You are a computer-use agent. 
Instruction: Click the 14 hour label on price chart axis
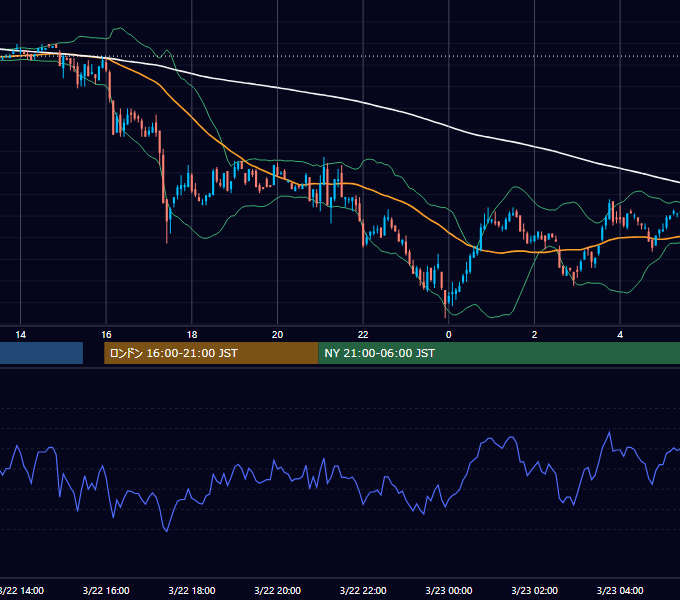(x=20, y=335)
